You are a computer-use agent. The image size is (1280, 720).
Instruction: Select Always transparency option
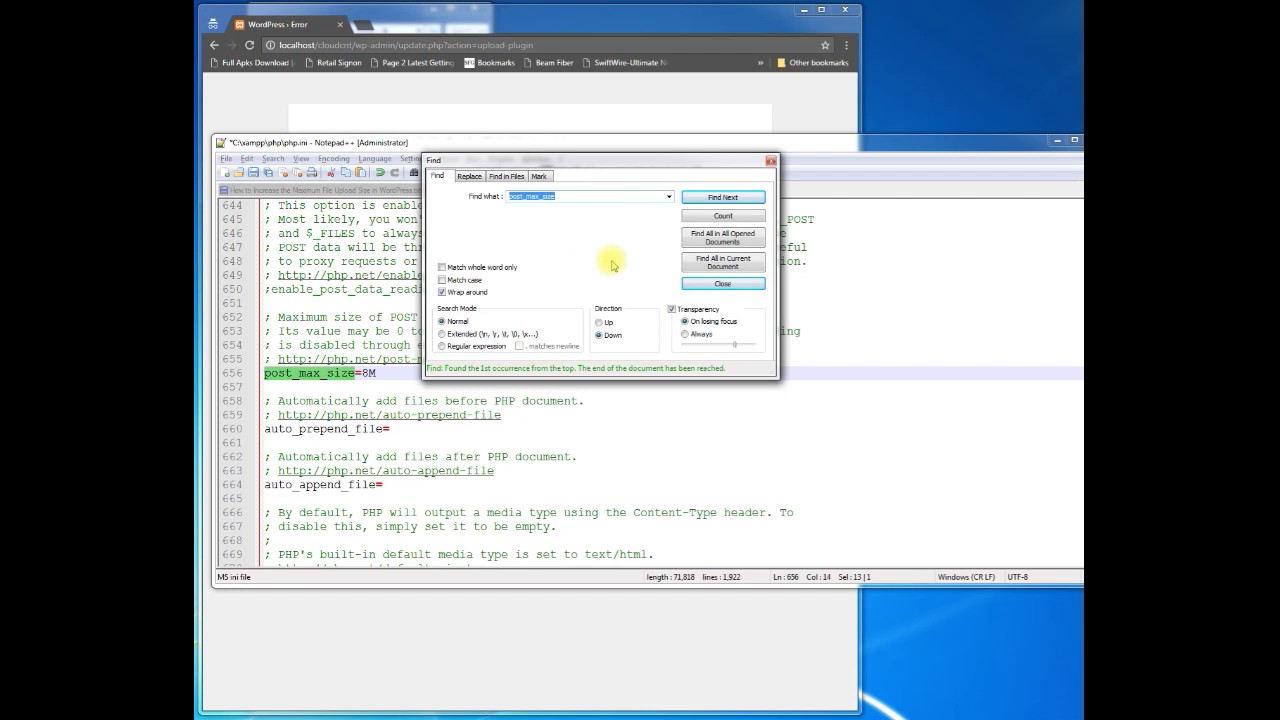(685, 334)
